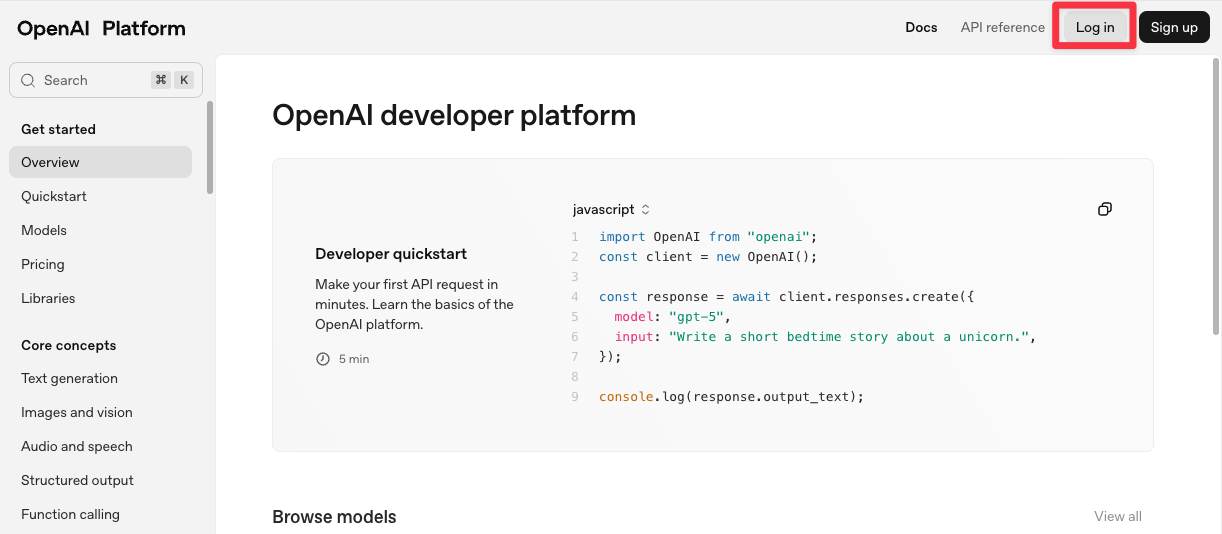Screen dimensions: 1222x534
Task: Click the search magnifier icon
Action: tap(28, 80)
